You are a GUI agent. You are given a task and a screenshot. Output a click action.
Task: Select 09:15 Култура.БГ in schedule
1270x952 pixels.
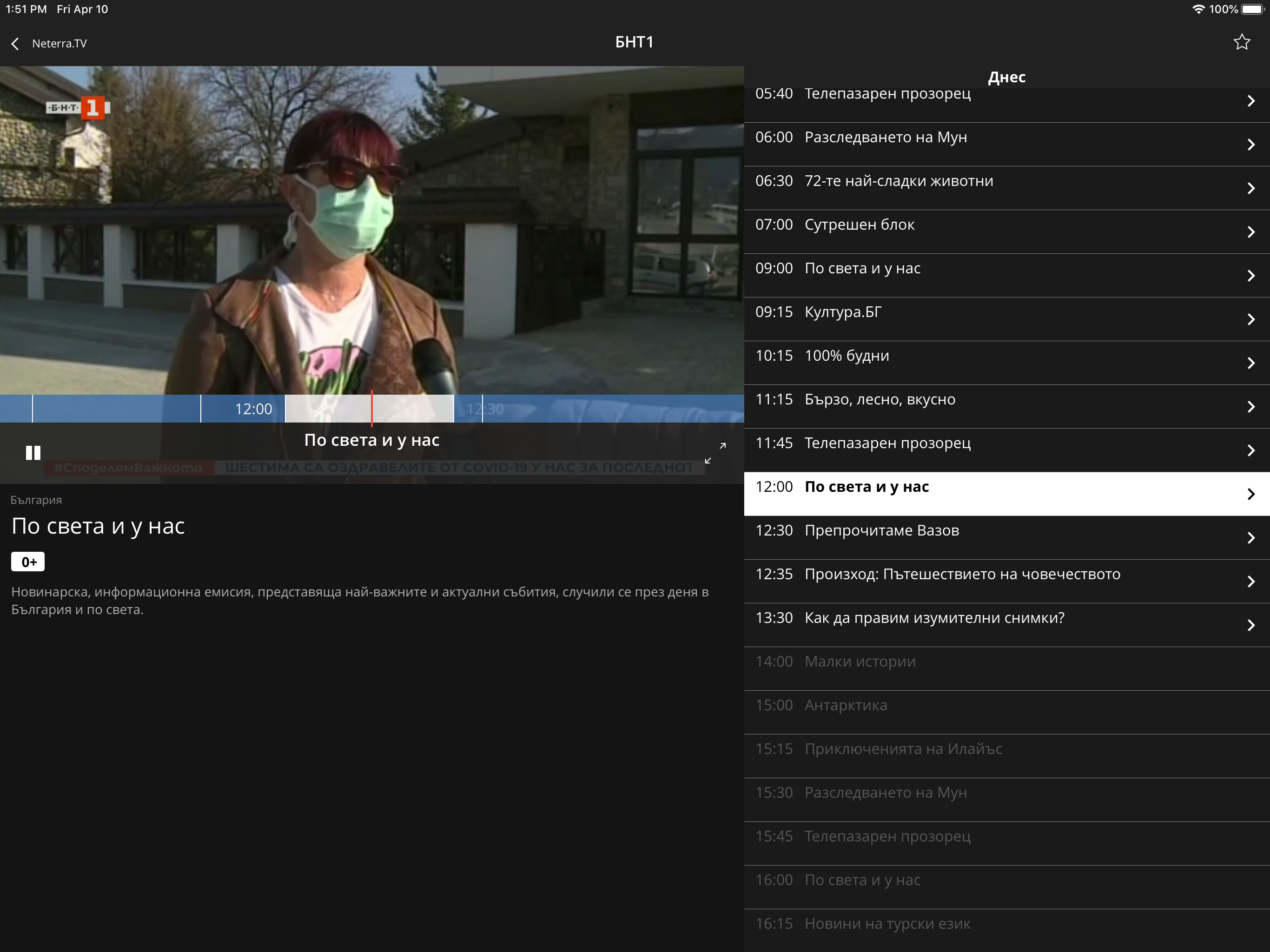coord(842,312)
